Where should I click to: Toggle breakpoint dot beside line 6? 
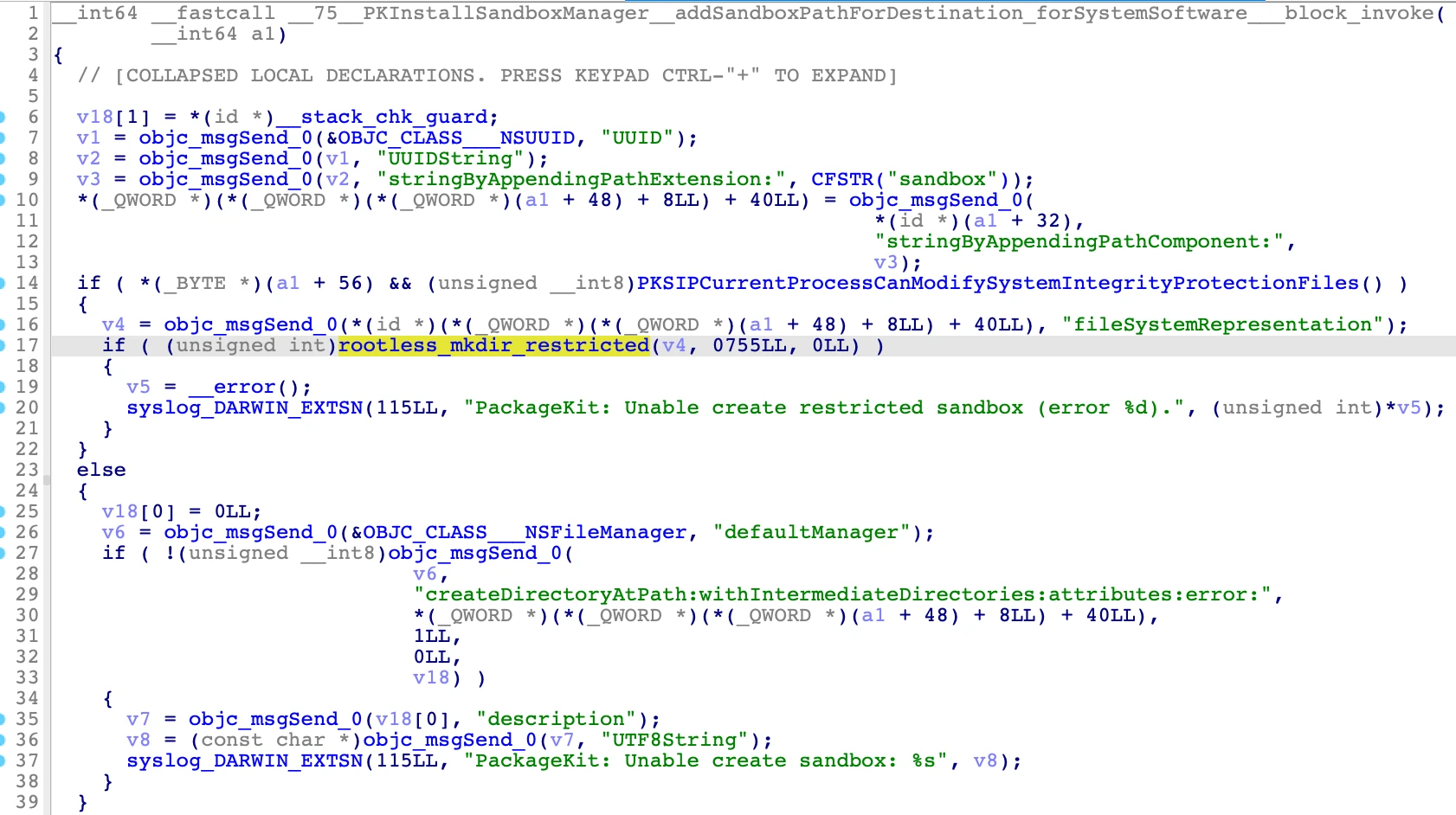[2, 117]
